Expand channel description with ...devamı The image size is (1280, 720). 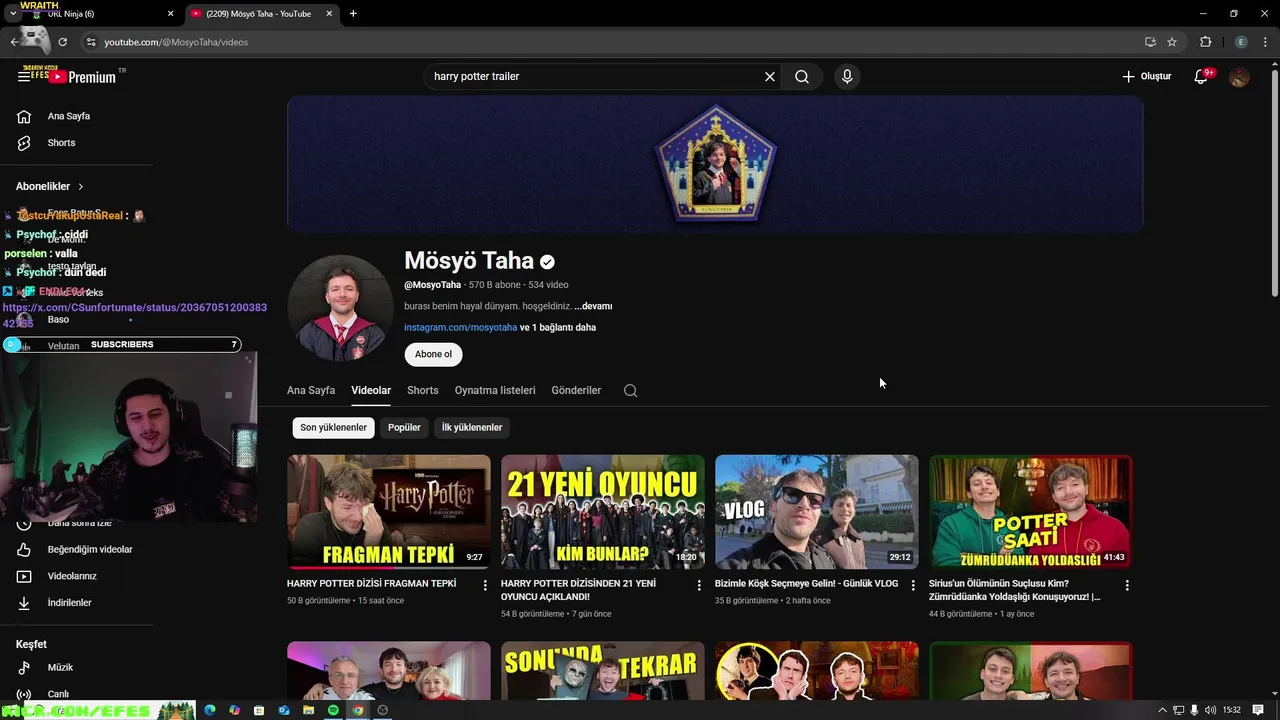click(x=593, y=306)
